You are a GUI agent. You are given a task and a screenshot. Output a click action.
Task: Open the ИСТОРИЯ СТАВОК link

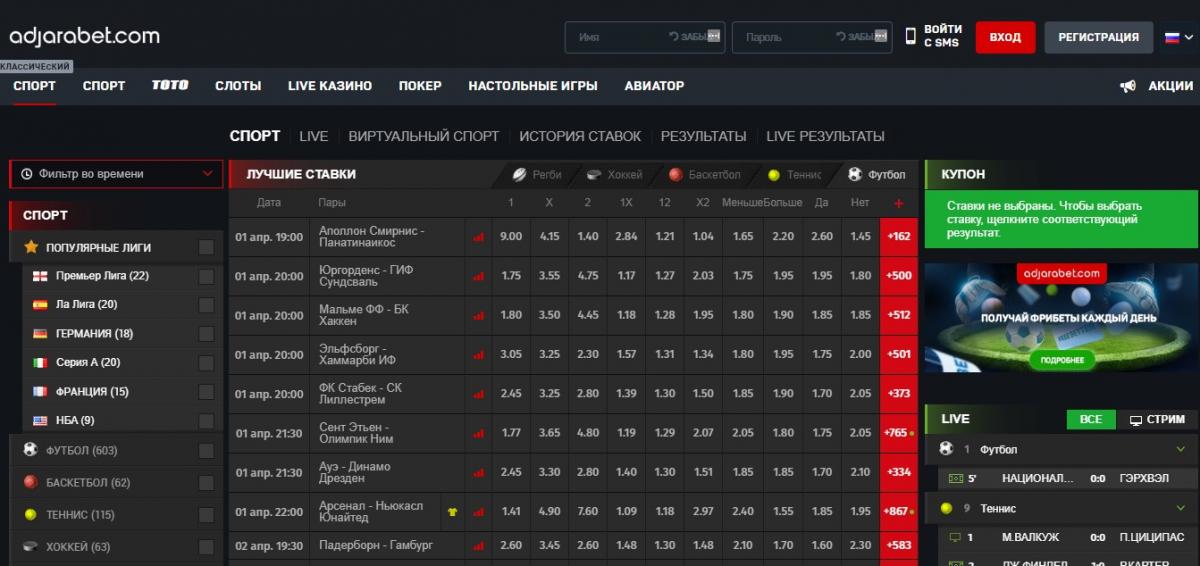[x=580, y=136]
